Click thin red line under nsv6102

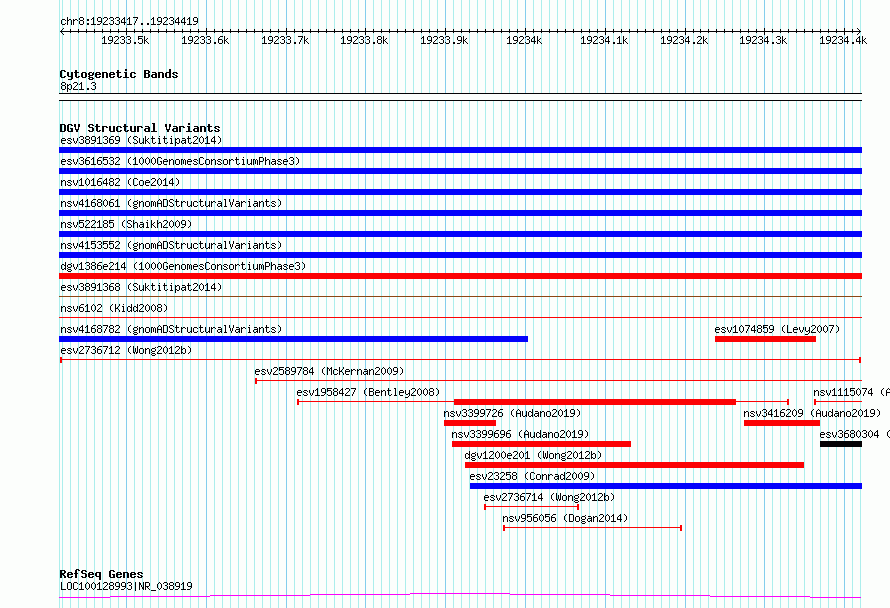click(460, 318)
